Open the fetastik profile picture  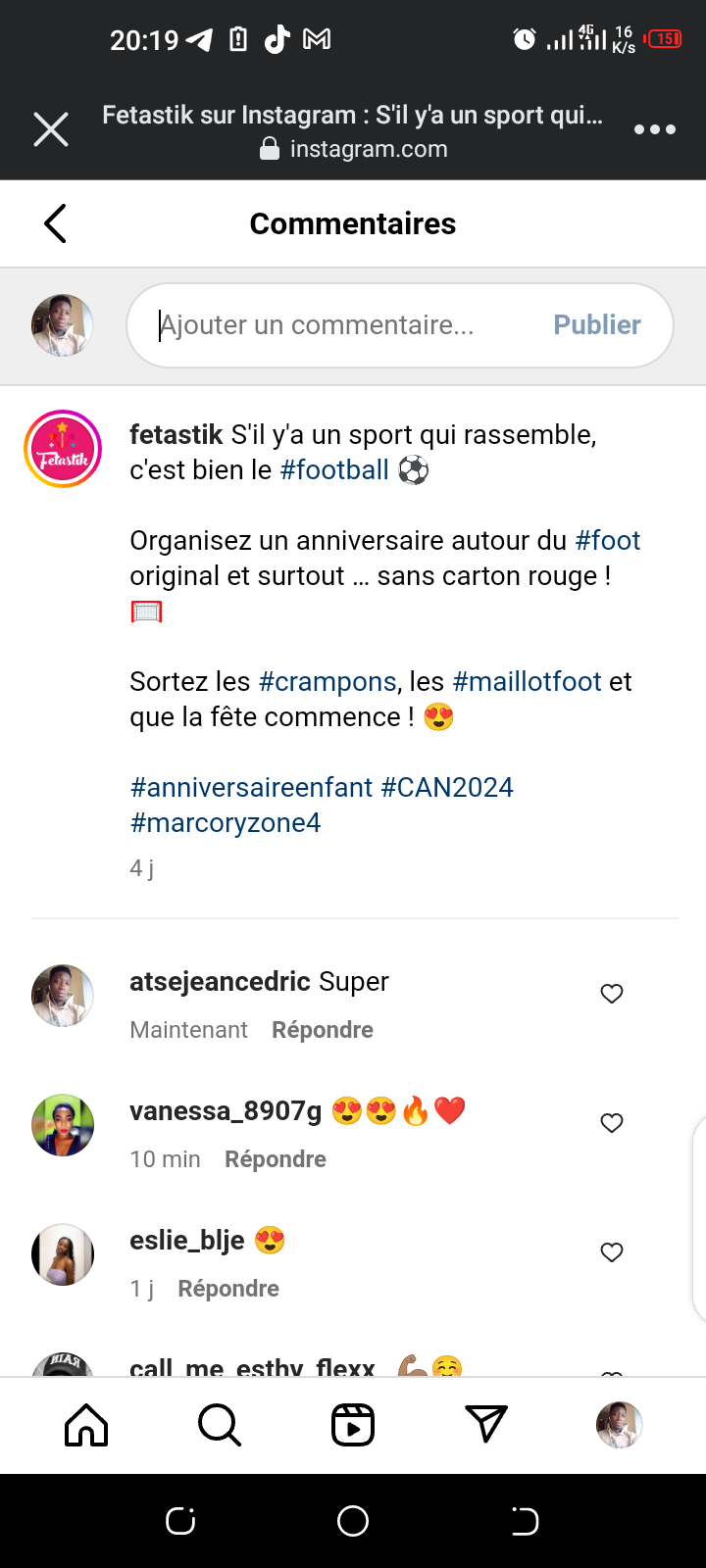[x=63, y=449]
